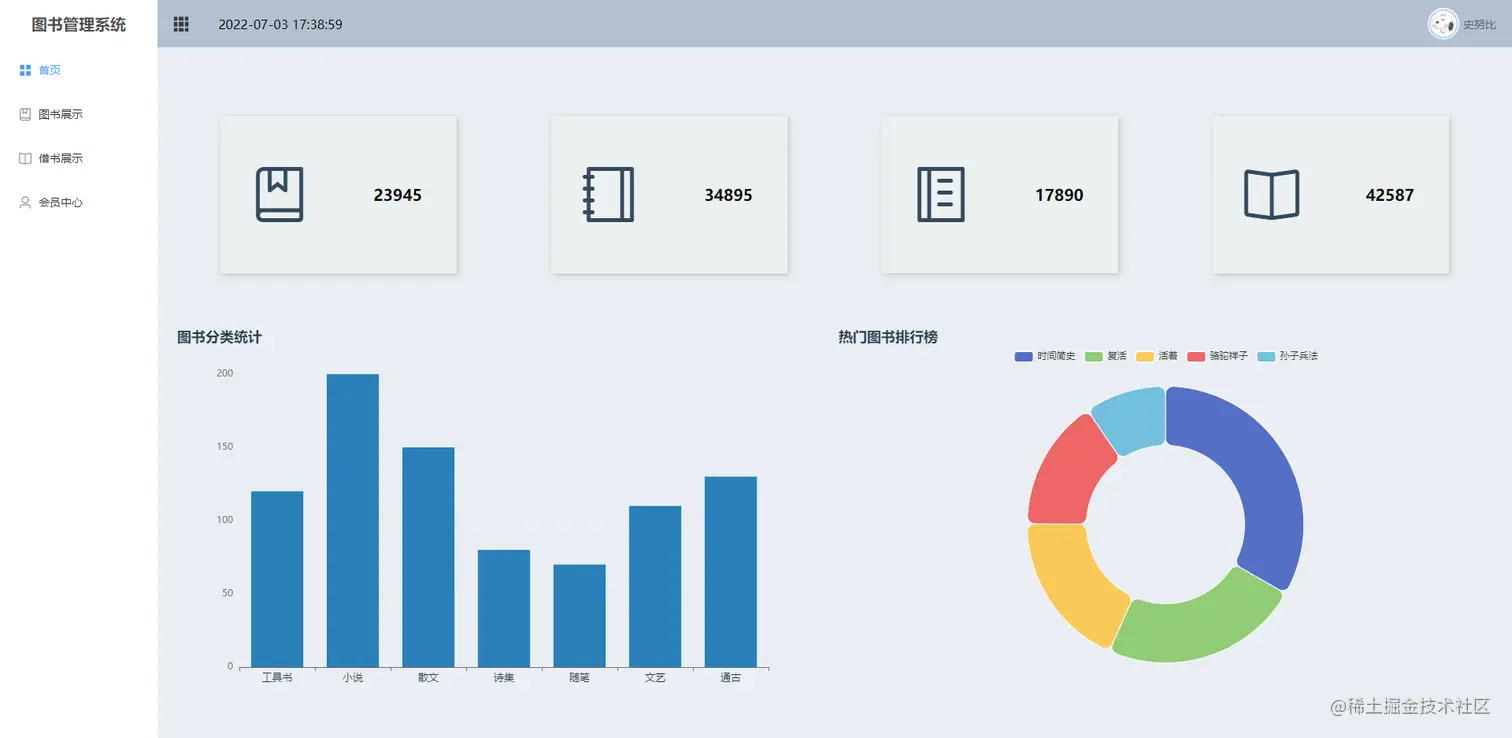Click the 100 y-axis label
This screenshot has width=1512, height=738.
click(x=225, y=520)
